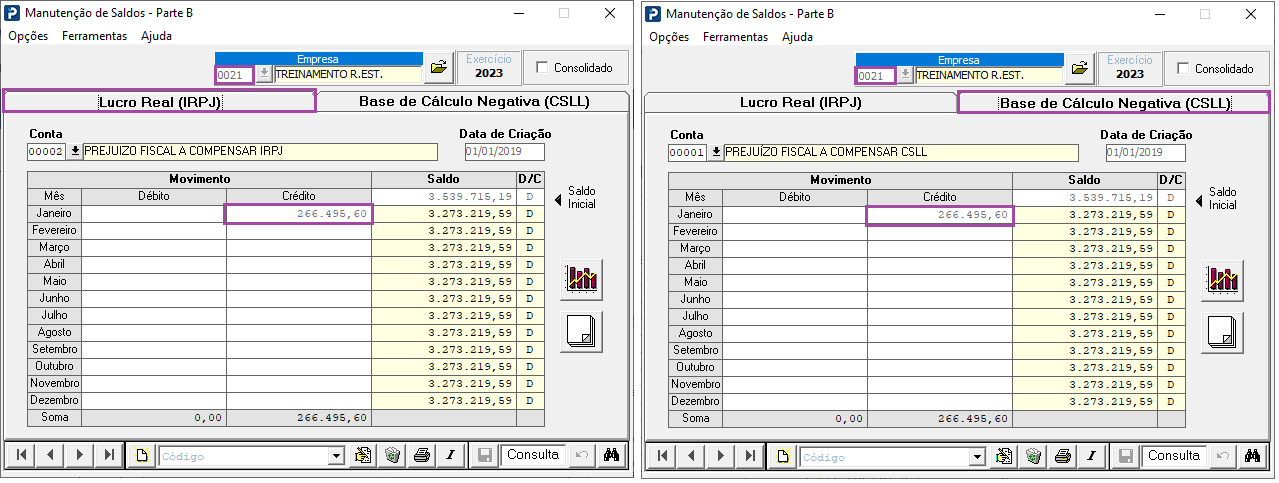Click Junho row label in left window

click(53, 299)
